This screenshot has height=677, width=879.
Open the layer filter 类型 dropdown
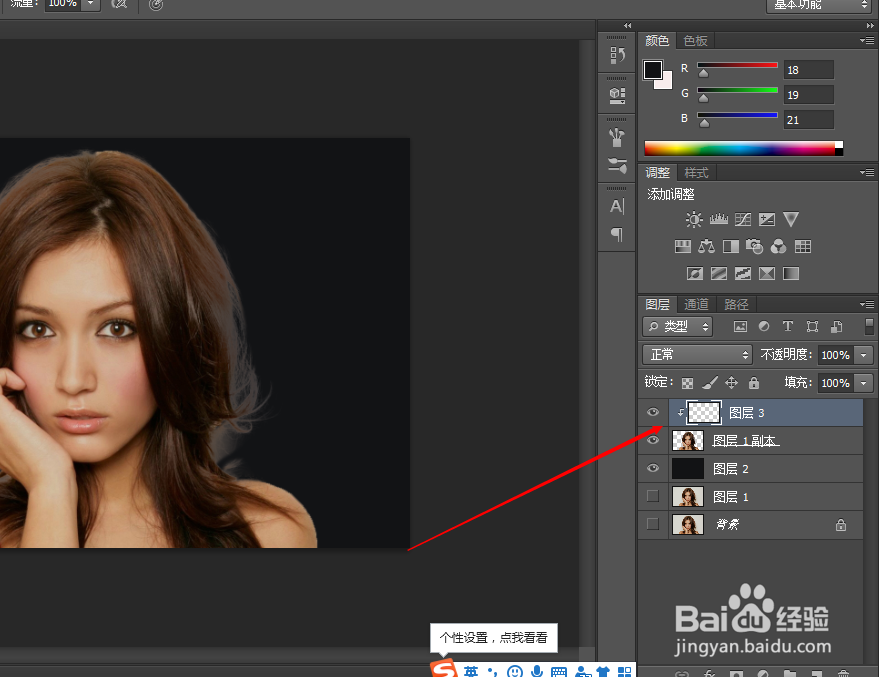coord(678,326)
